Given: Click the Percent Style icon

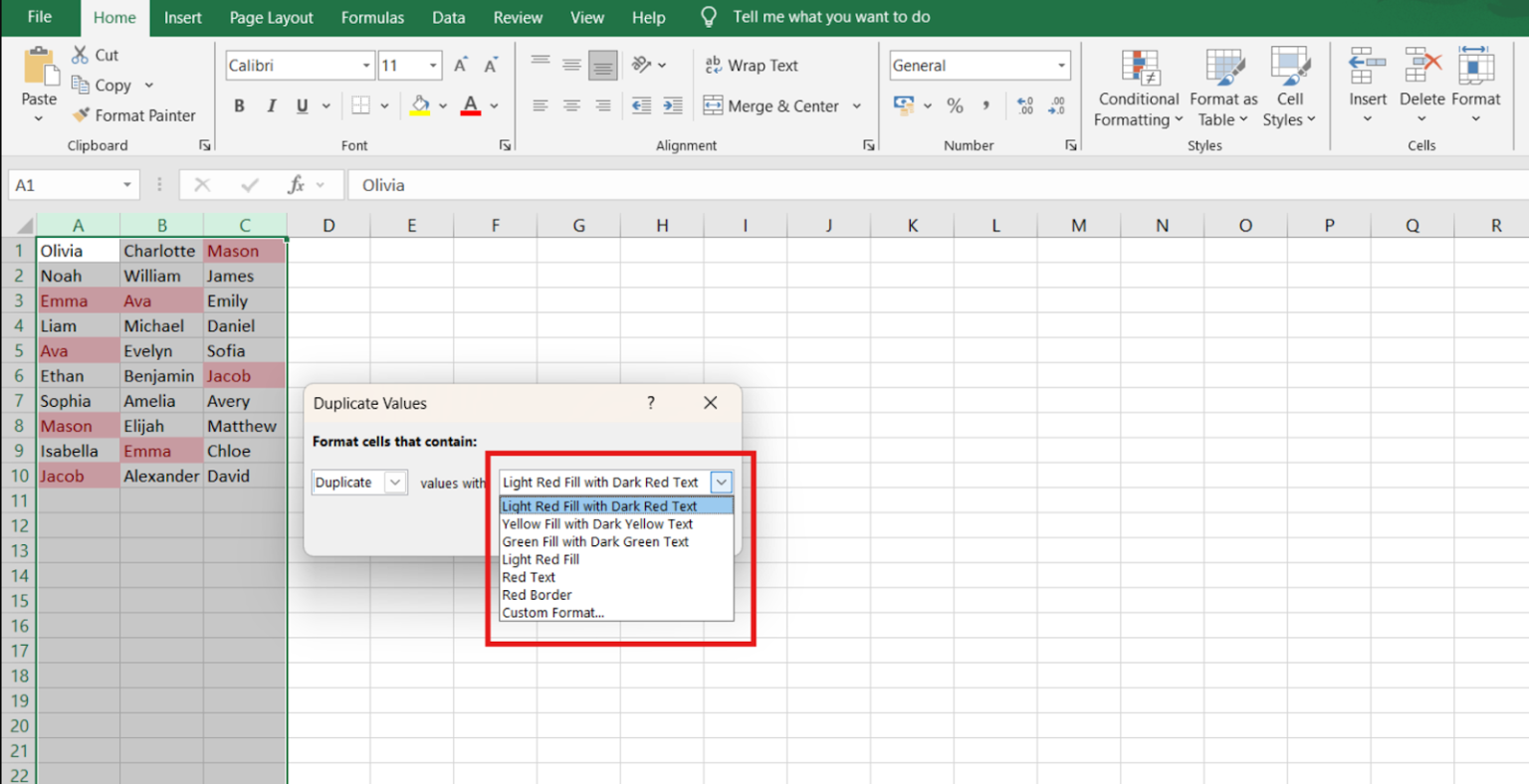Looking at the screenshot, I should (955, 105).
